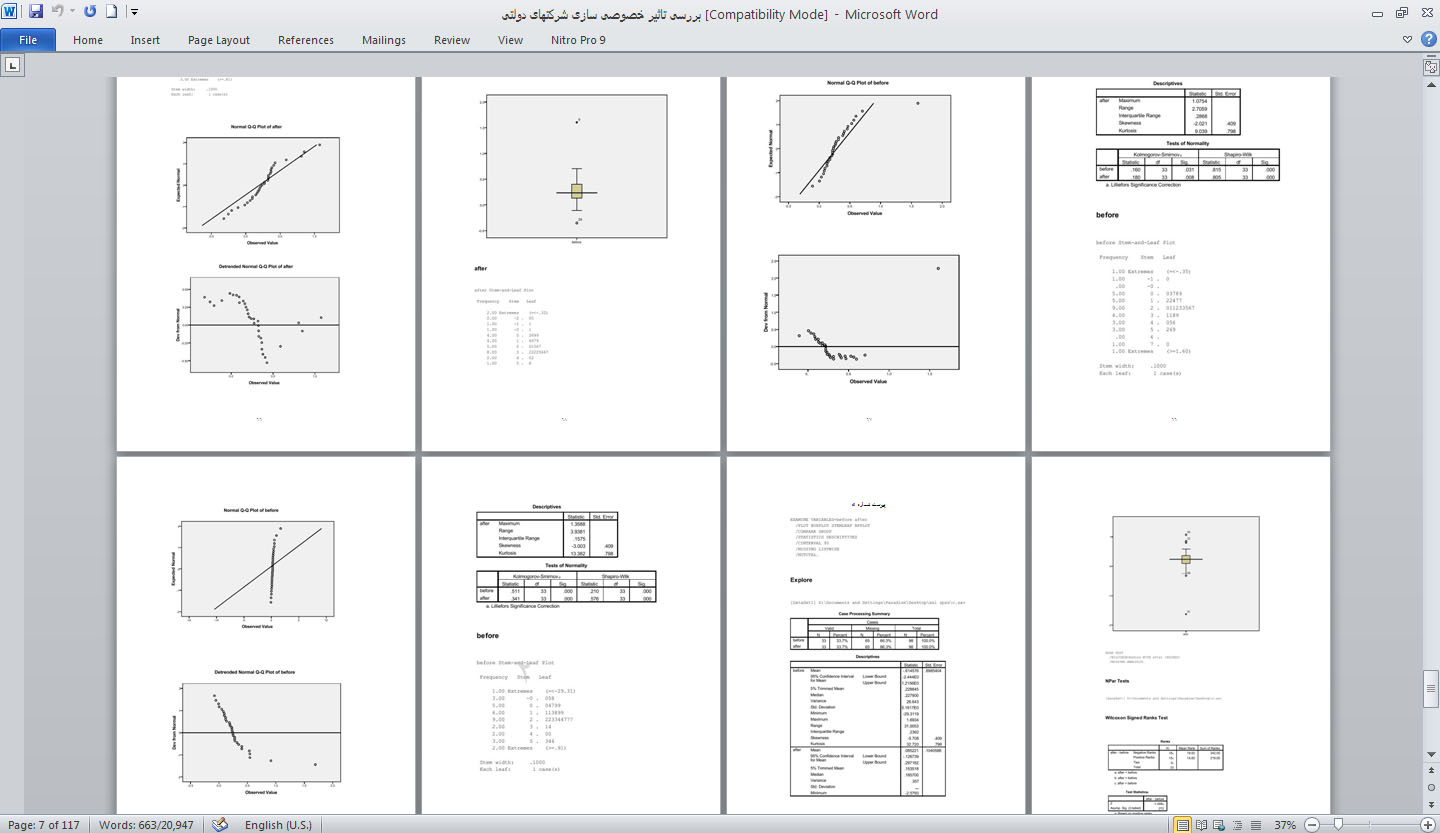This screenshot has width=1440, height=833.
Task: Click the tab stop selector box
Action: pyautogui.click(x=13, y=65)
